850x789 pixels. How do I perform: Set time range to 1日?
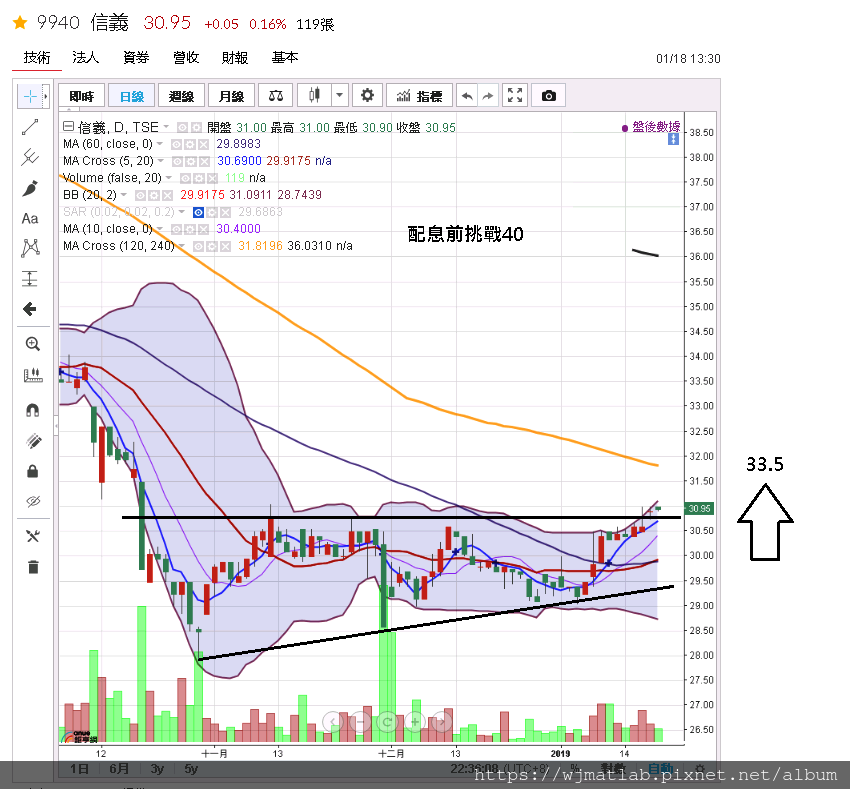pos(80,768)
